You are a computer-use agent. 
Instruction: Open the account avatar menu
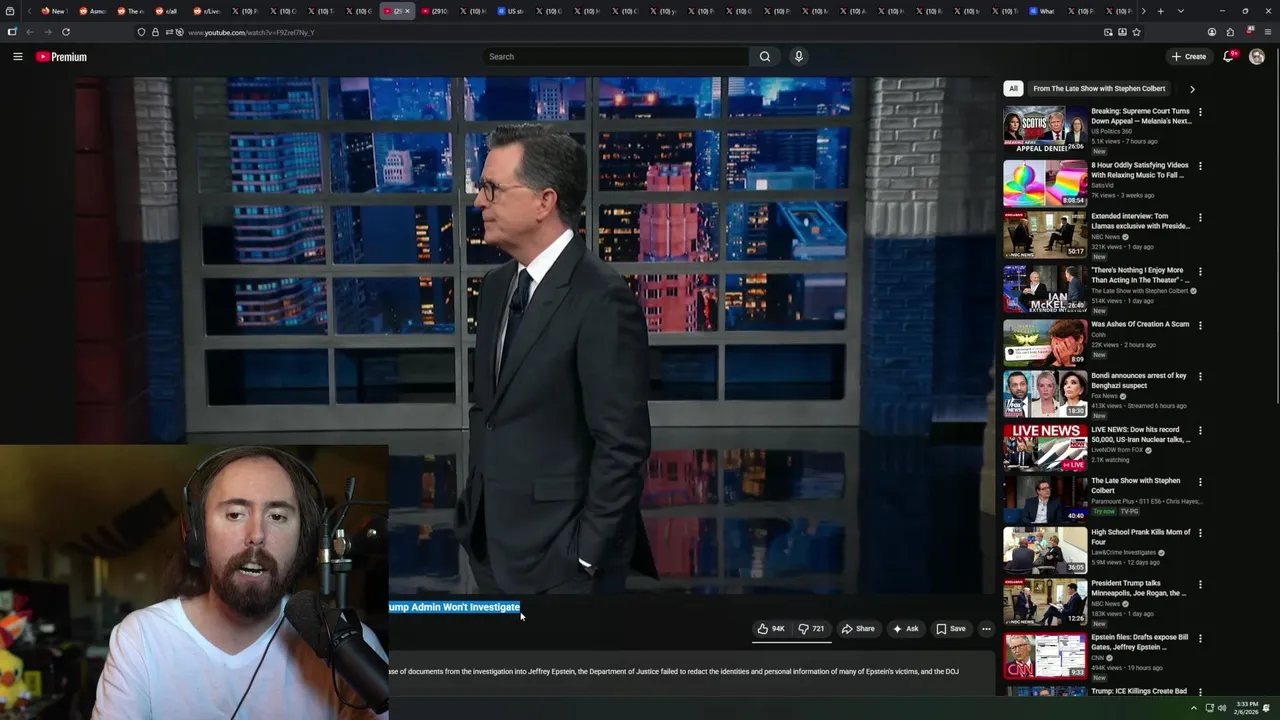[x=1257, y=57]
